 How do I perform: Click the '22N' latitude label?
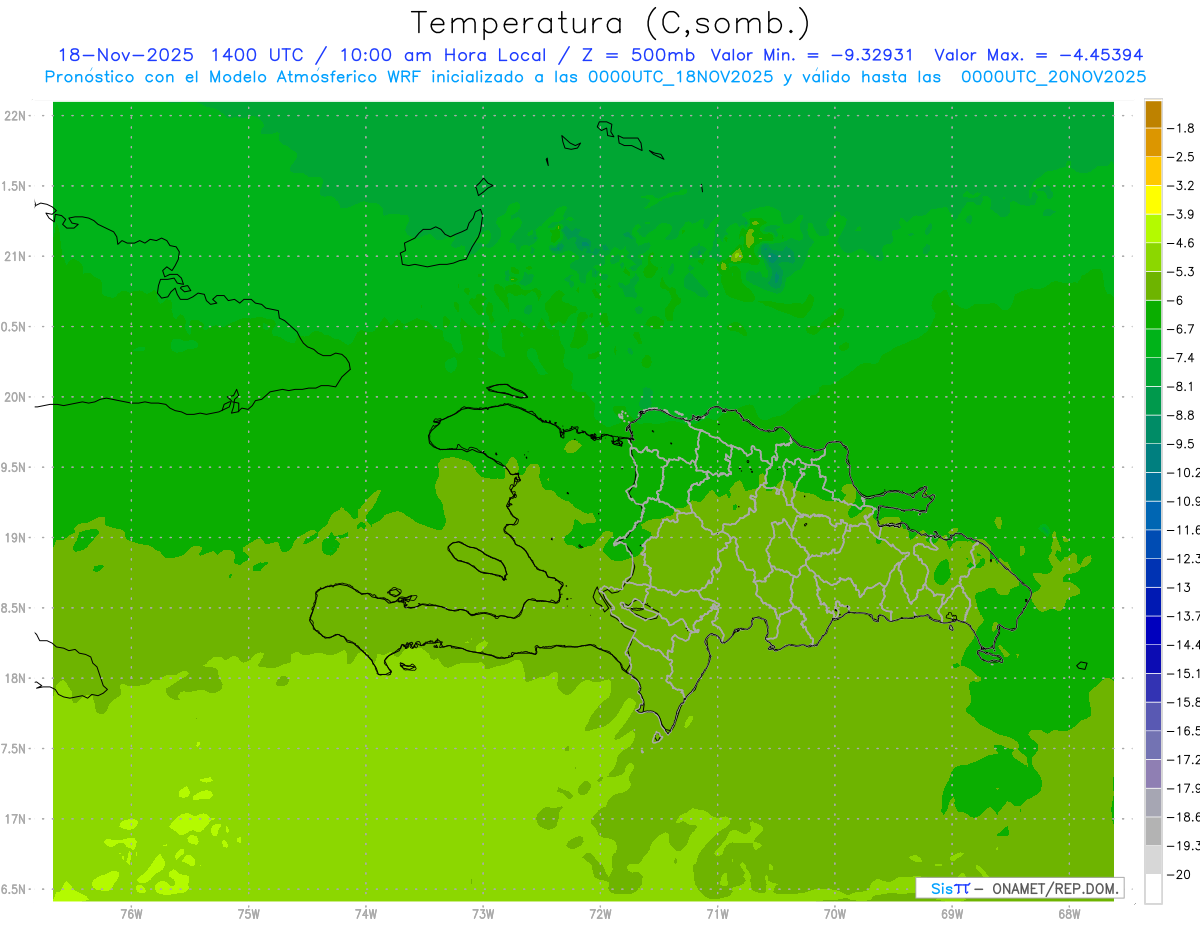(15, 116)
